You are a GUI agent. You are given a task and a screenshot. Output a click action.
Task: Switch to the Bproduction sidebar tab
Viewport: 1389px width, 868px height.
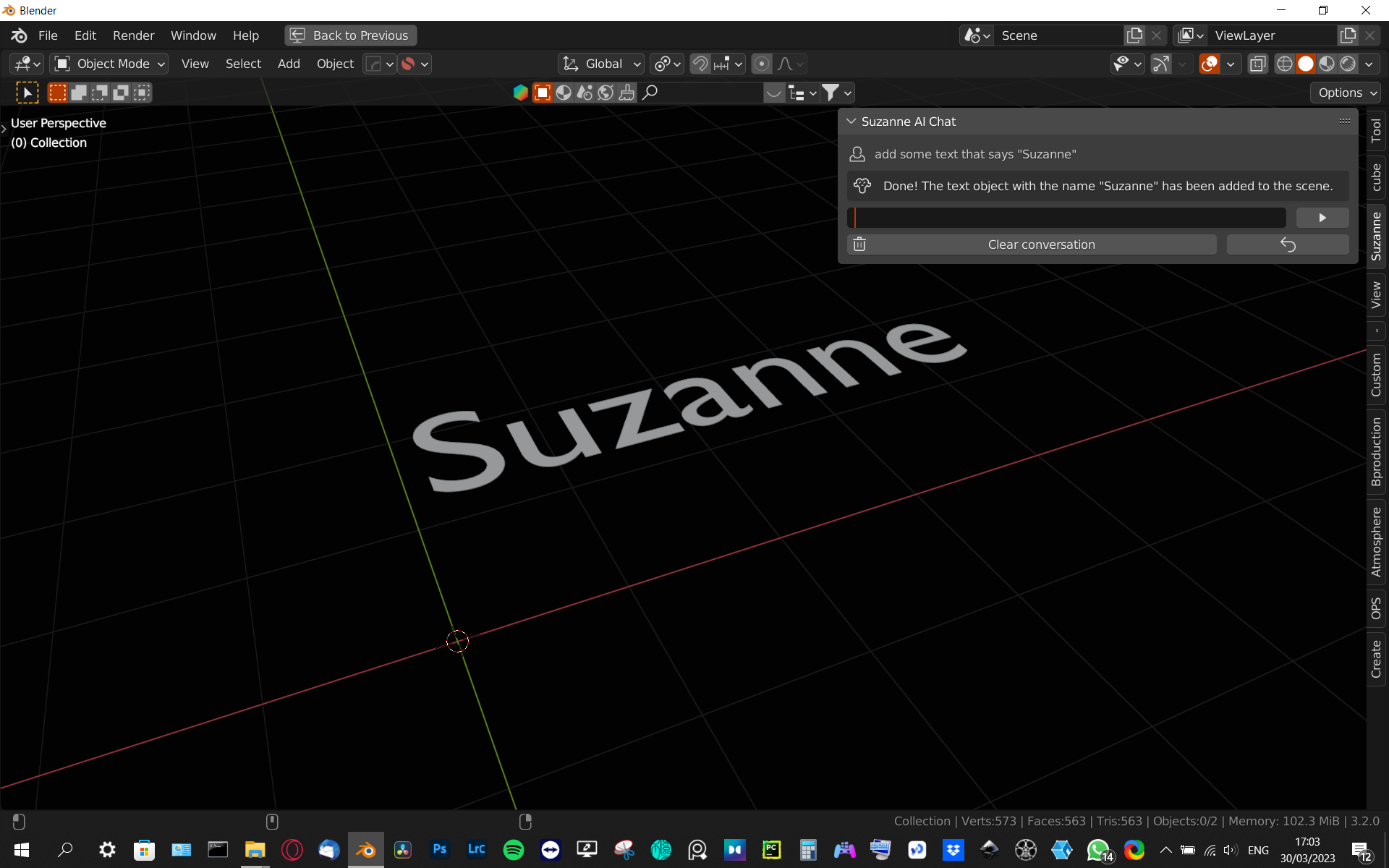click(x=1376, y=451)
